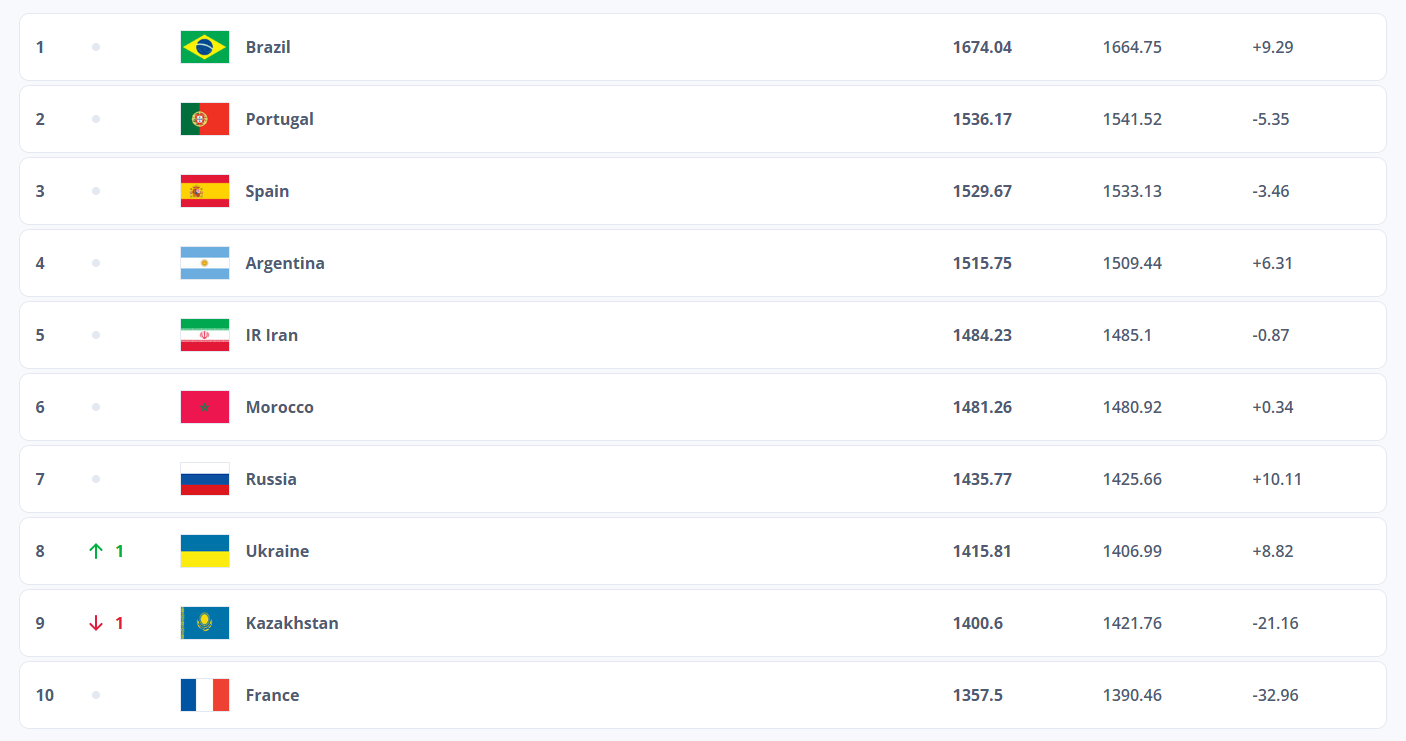Click Spain's no-change dot indicator
This screenshot has width=1406, height=741.
pyautogui.click(x=96, y=191)
